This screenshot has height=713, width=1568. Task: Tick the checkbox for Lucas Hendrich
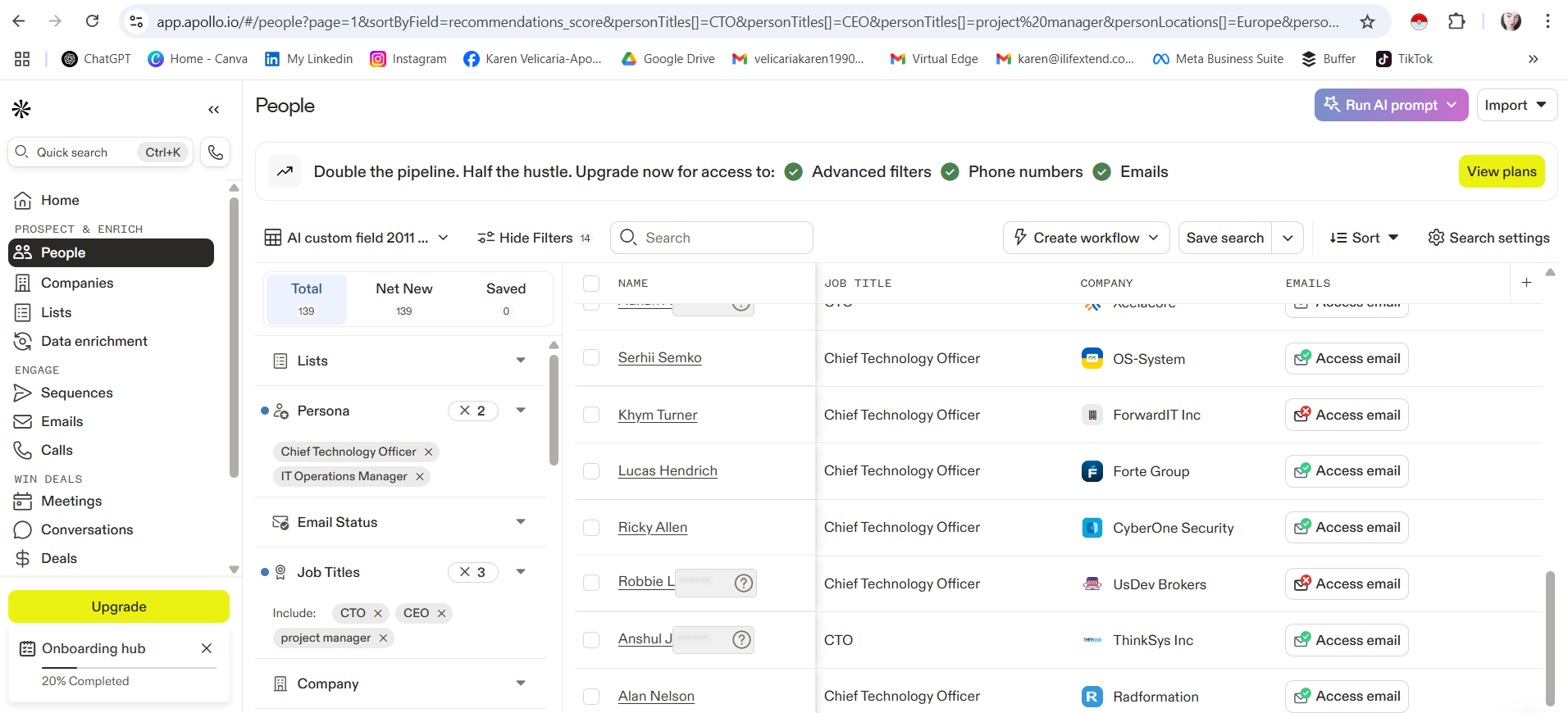pos(591,471)
